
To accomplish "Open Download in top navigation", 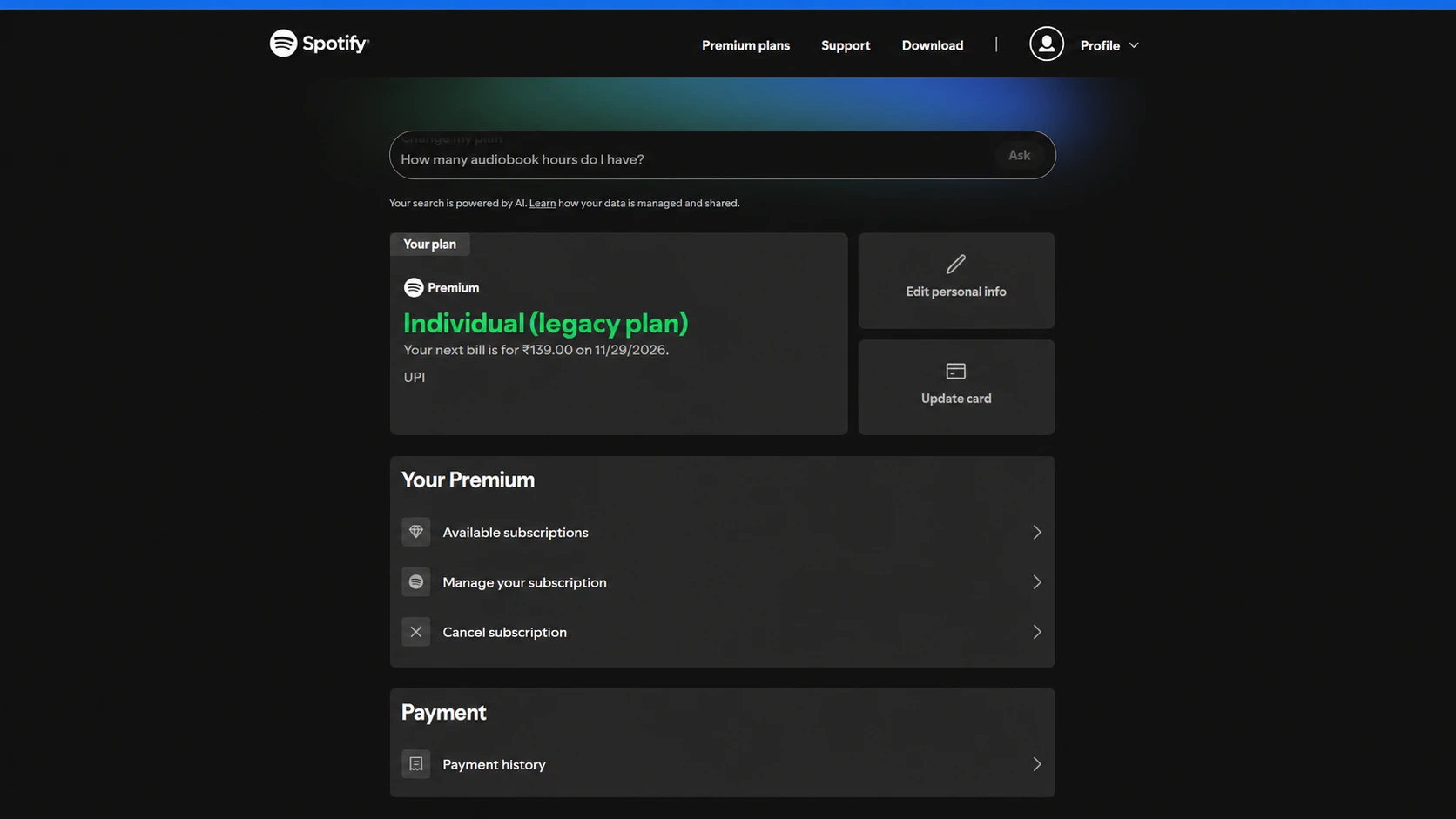I will (x=933, y=45).
